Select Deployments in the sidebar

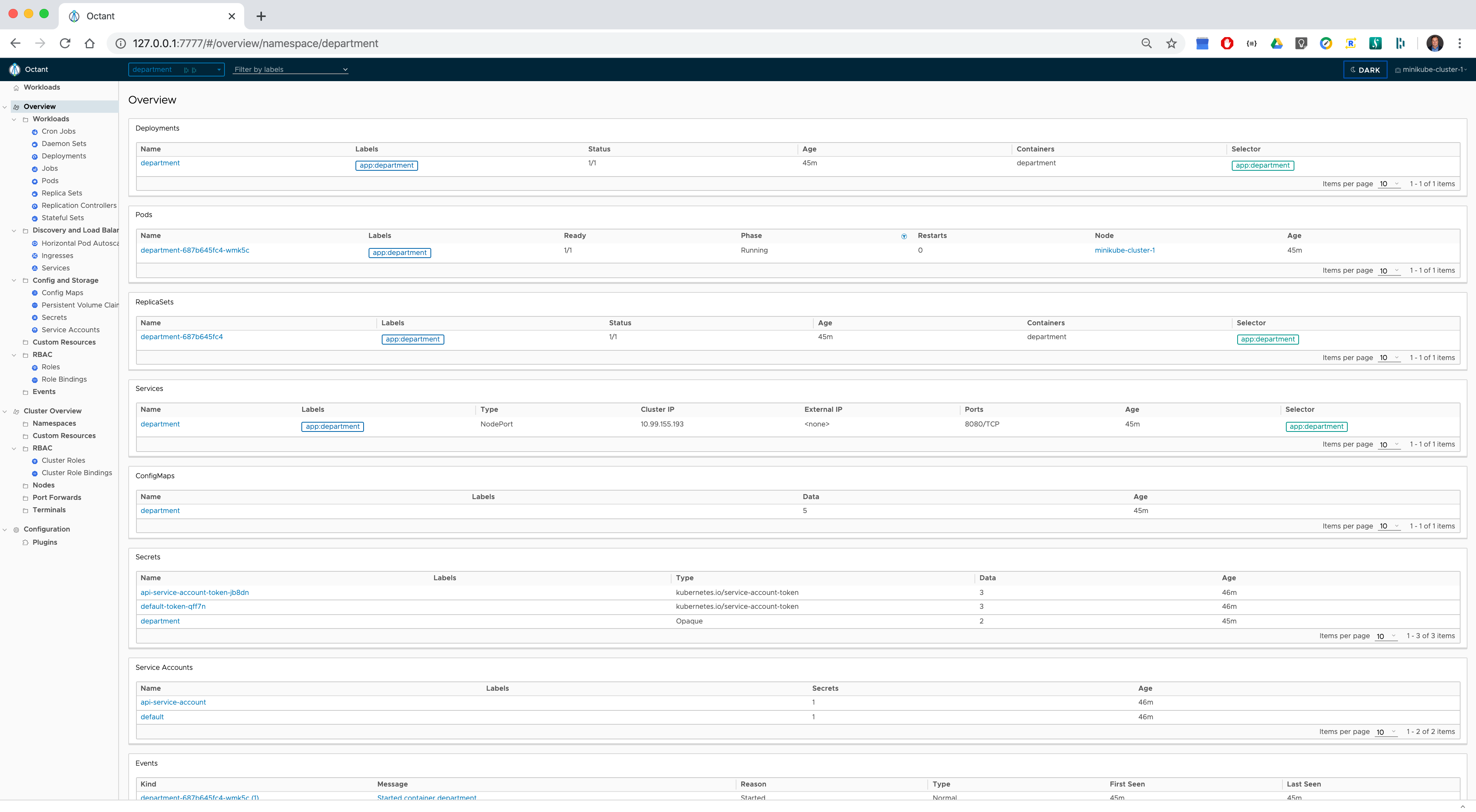(x=64, y=156)
